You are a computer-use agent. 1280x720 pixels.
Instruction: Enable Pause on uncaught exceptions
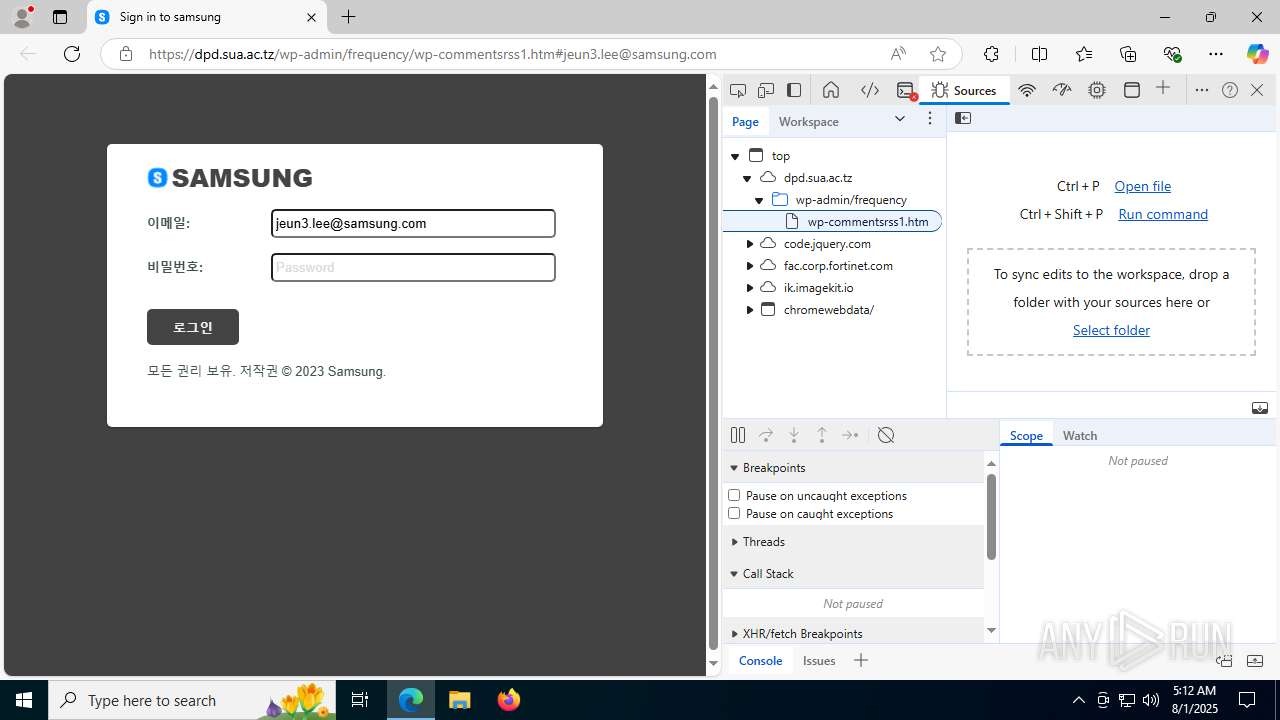click(734, 495)
